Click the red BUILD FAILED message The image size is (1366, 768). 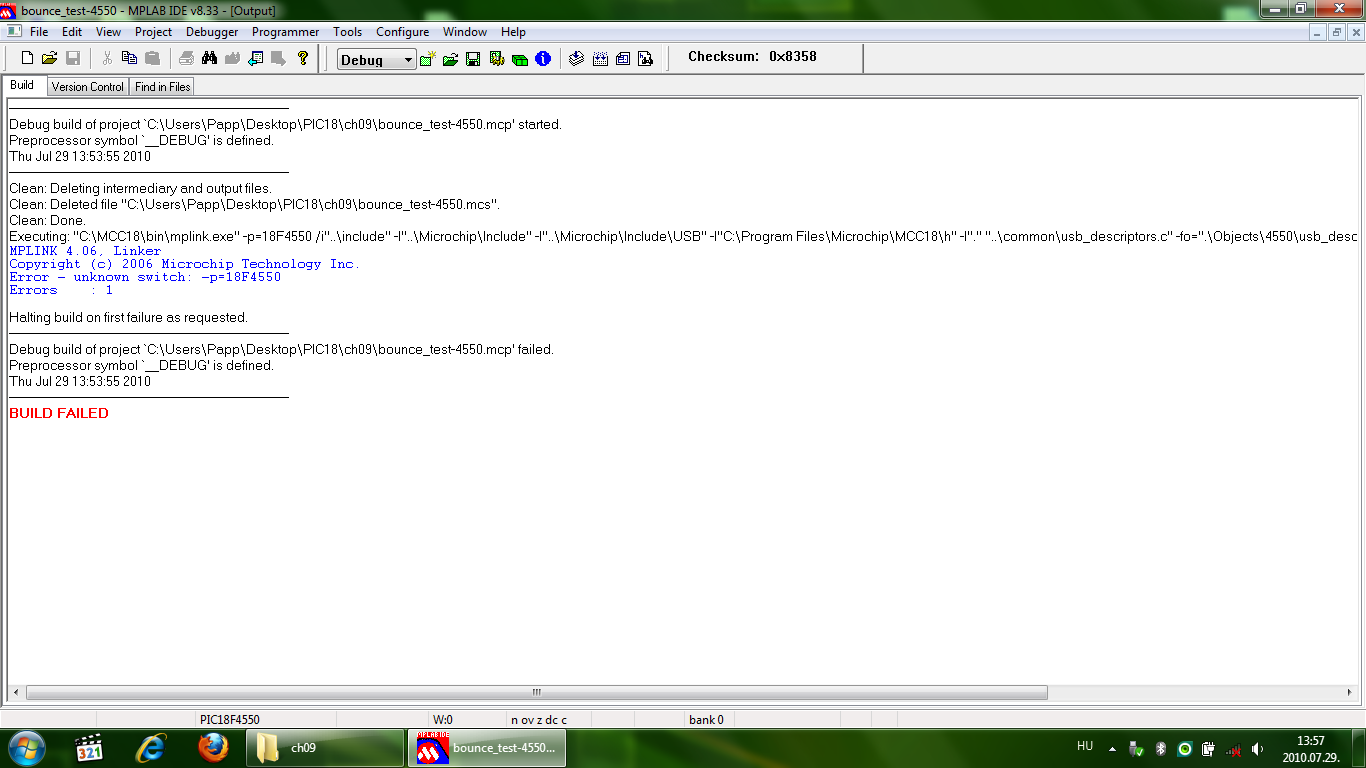point(59,413)
